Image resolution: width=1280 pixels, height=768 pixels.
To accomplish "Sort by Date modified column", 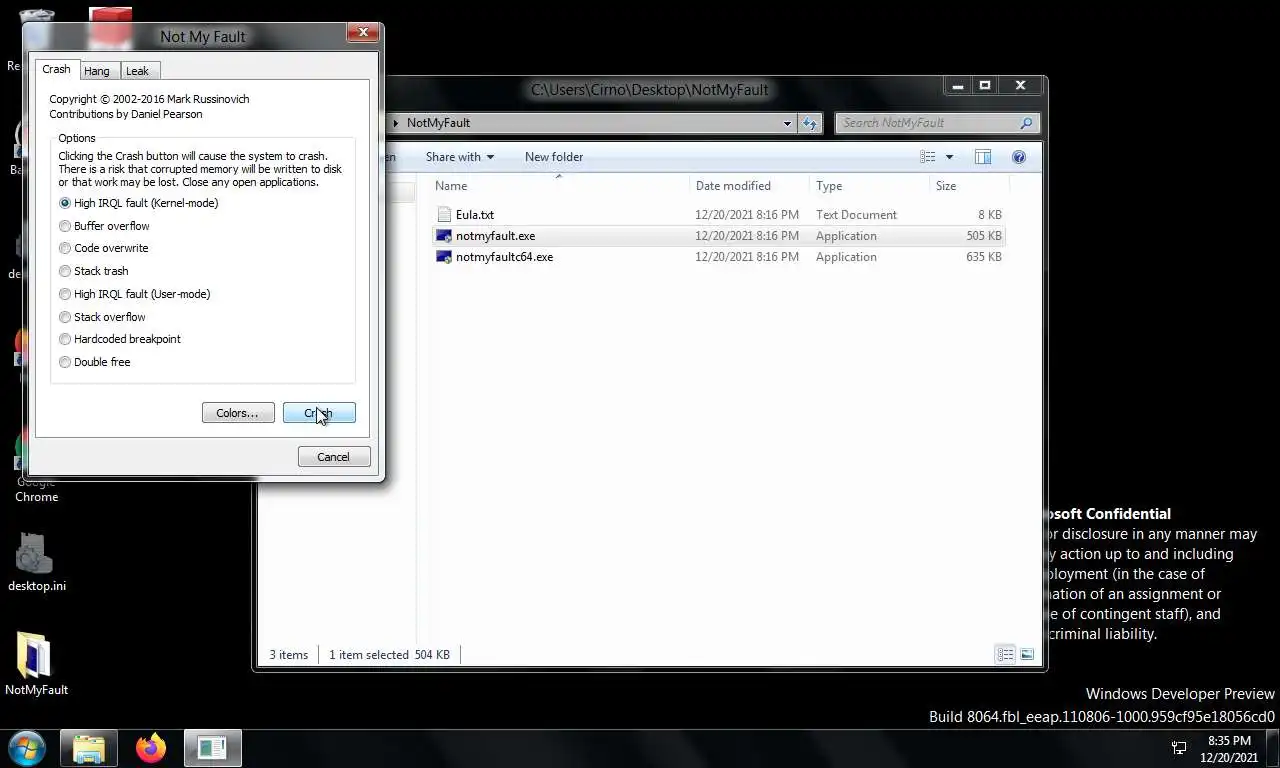I will [749, 186].
